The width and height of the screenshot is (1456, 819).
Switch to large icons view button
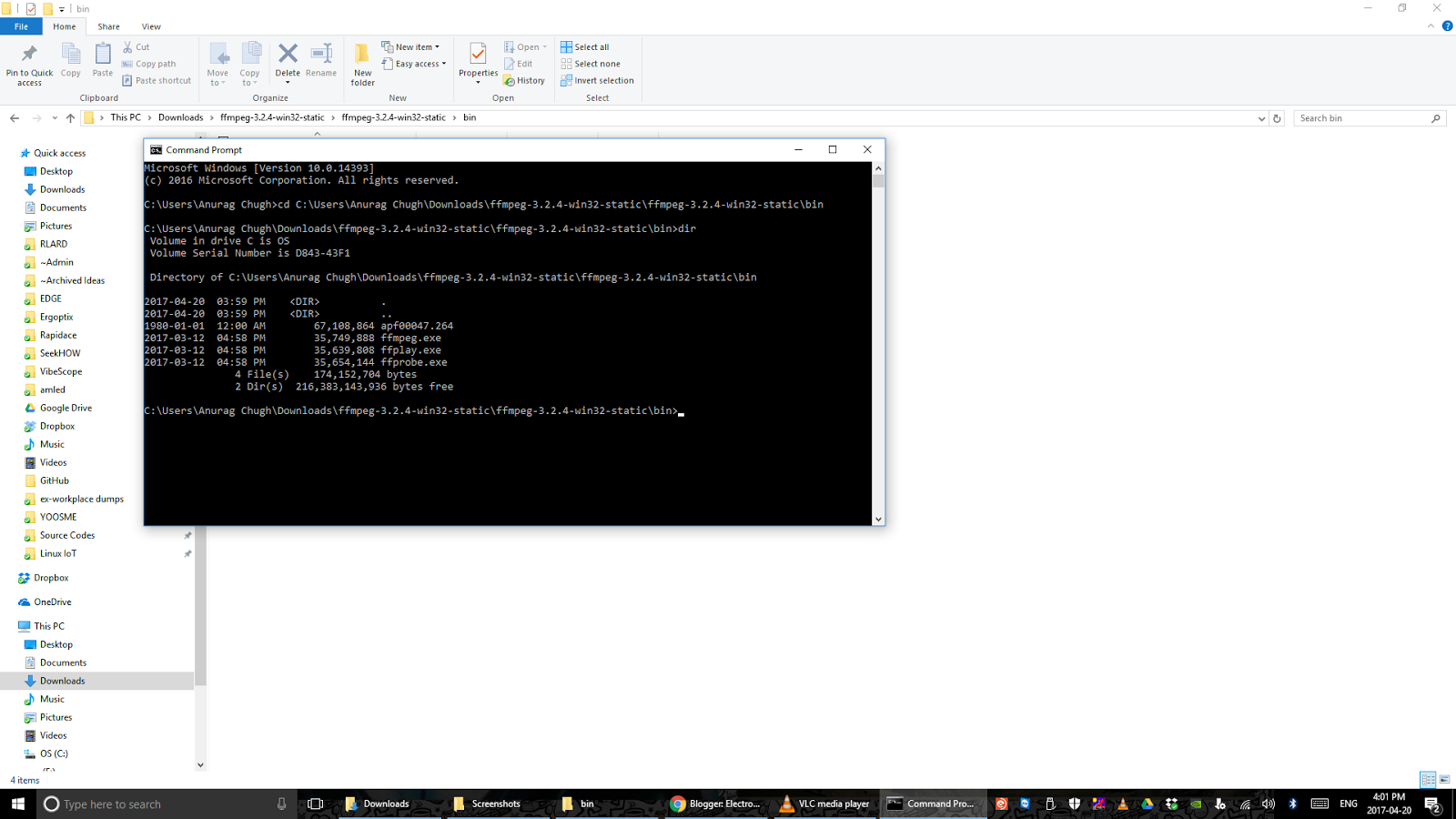coord(1444,780)
